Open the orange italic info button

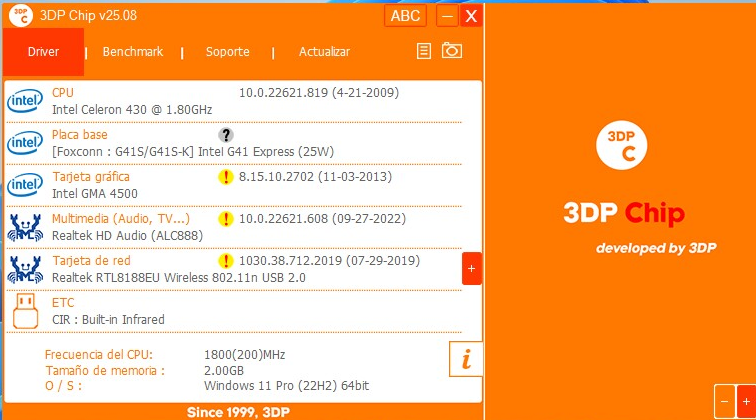[x=466, y=358]
